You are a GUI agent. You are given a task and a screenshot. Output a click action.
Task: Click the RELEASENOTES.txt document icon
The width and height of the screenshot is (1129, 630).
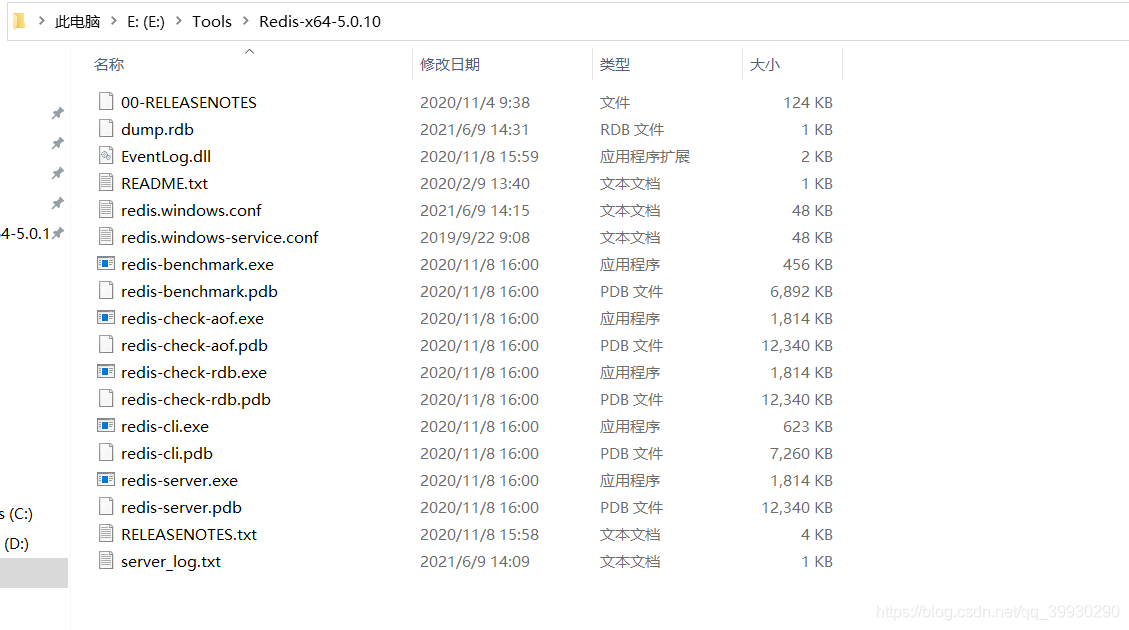point(106,534)
